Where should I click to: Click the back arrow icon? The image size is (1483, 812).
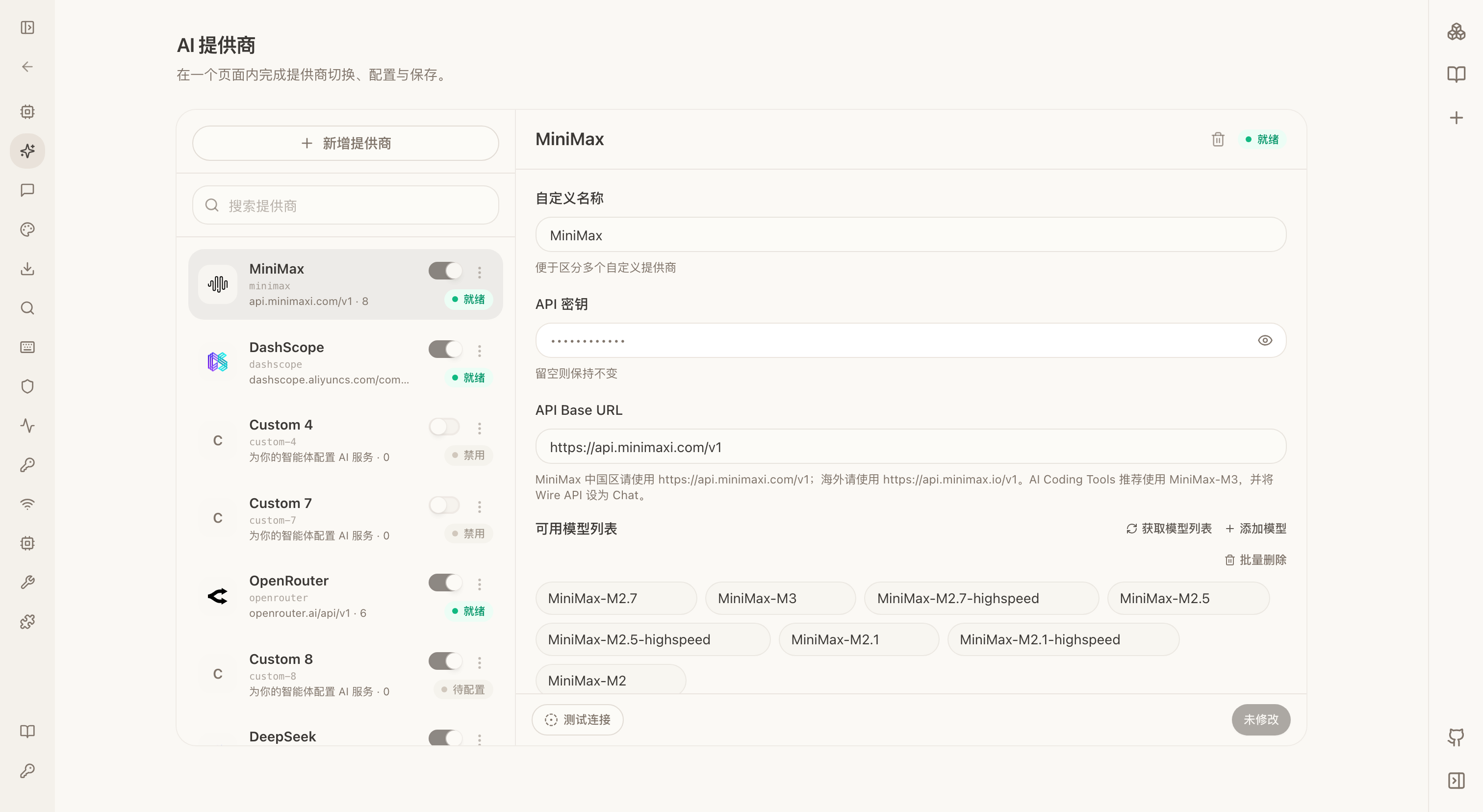[27, 67]
